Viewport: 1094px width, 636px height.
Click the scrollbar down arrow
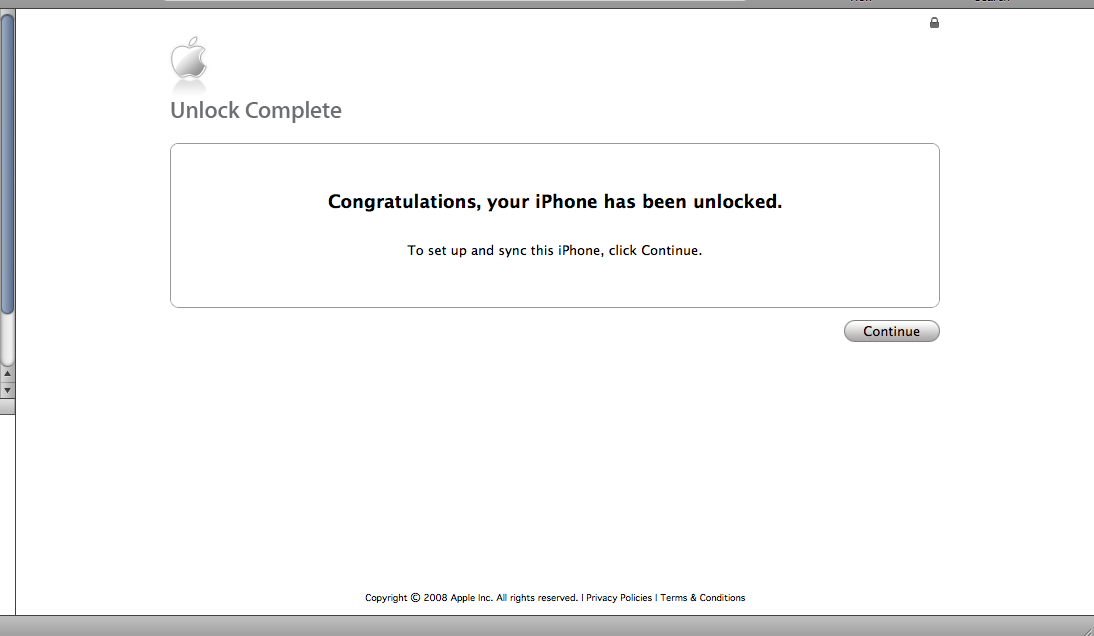[7, 391]
